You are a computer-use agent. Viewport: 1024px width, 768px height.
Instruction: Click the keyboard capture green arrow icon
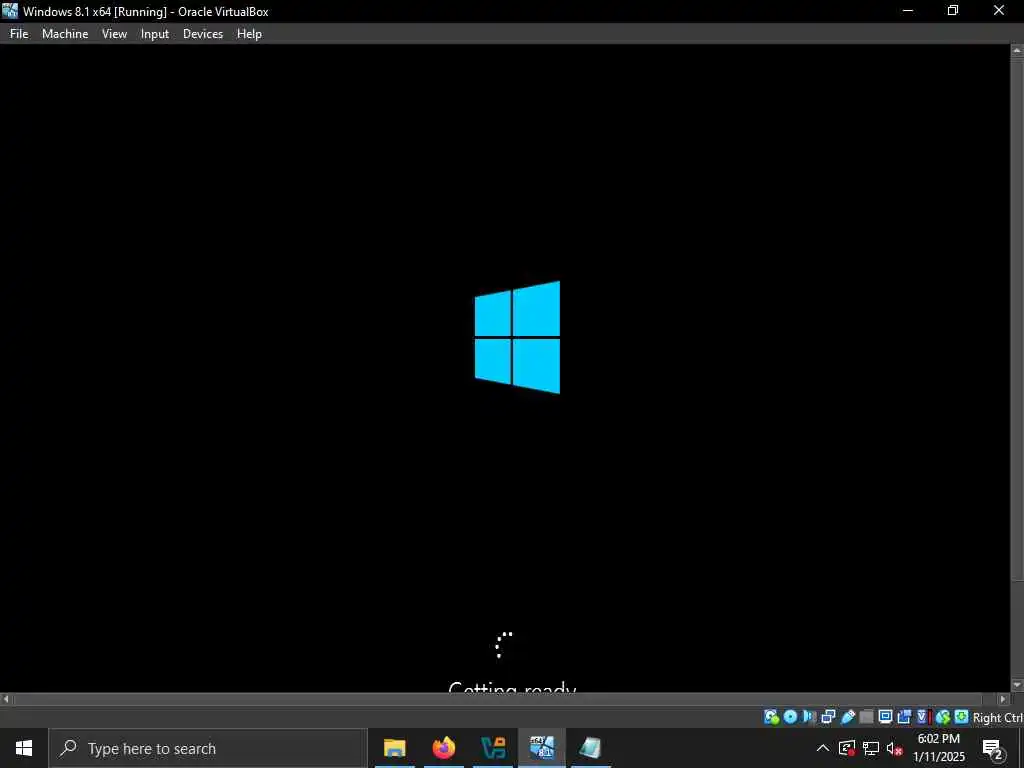coord(961,717)
